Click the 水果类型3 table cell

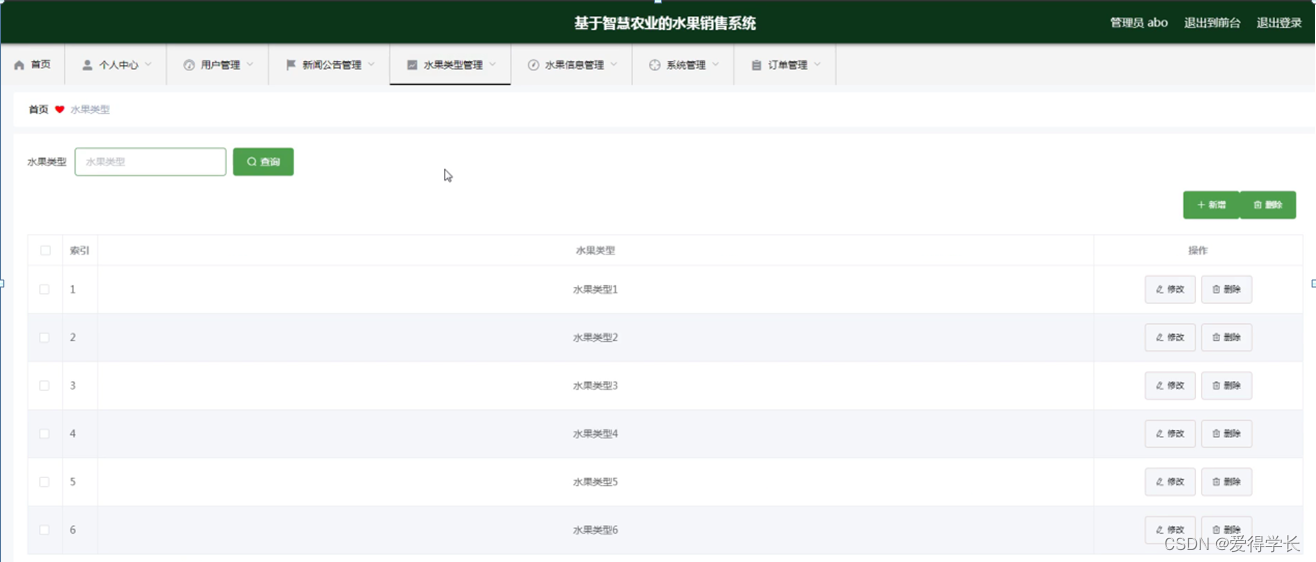pos(595,386)
